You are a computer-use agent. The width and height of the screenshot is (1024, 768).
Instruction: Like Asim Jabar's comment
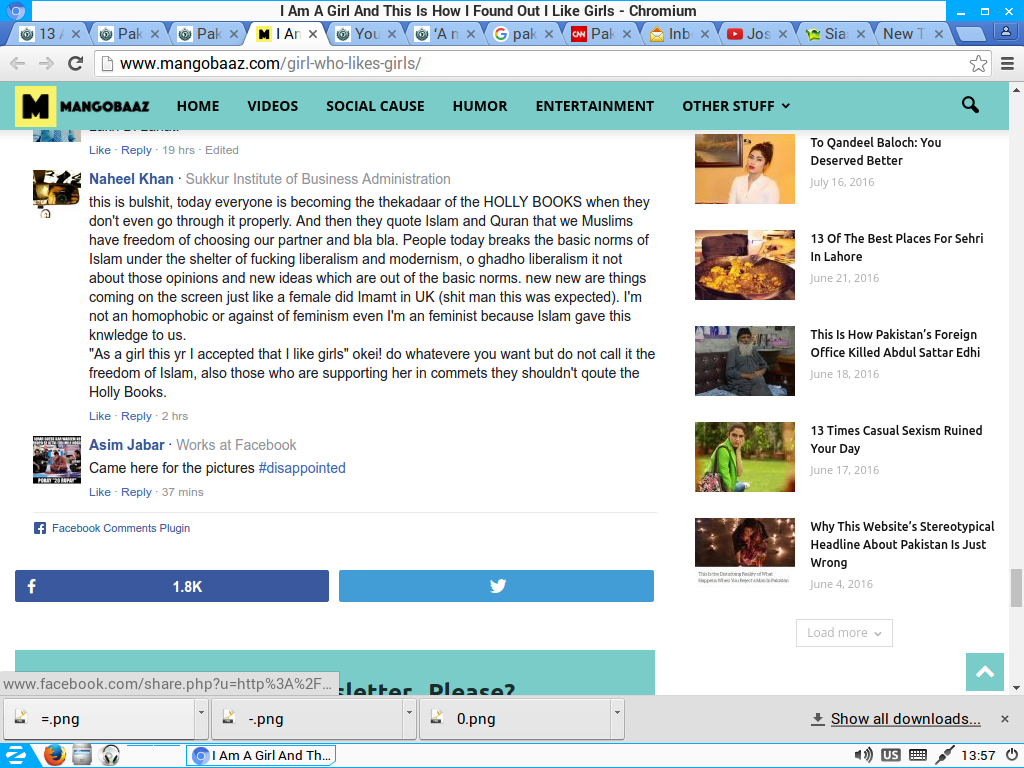click(x=100, y=492)
